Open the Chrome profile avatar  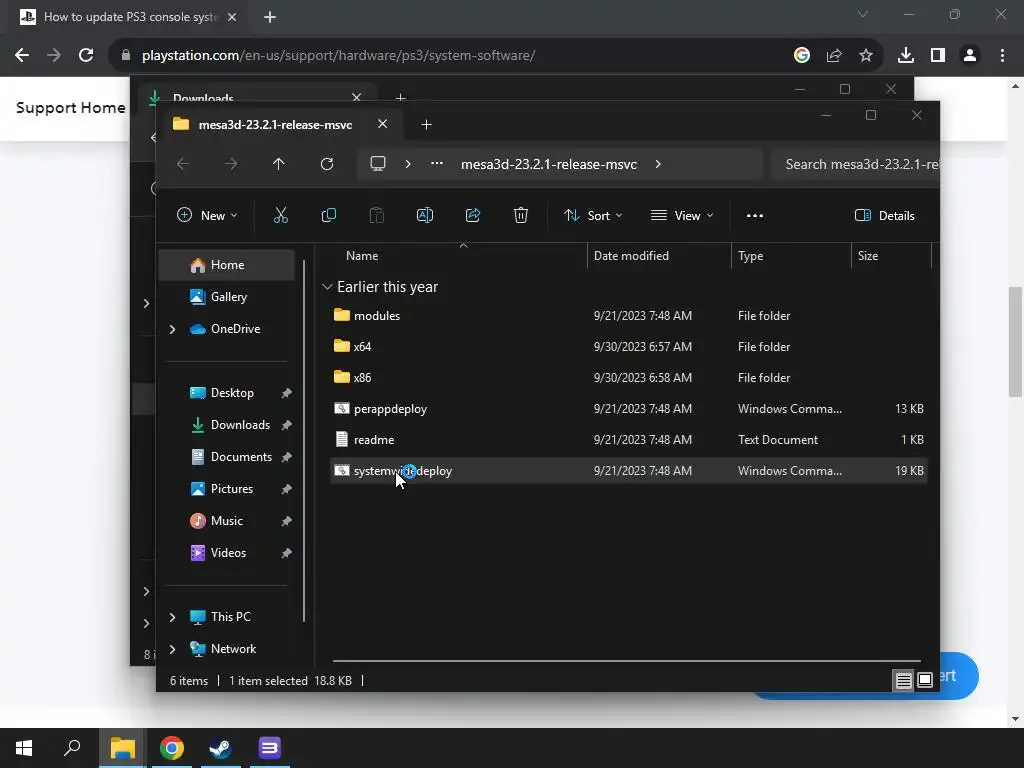tap(970, 56)
